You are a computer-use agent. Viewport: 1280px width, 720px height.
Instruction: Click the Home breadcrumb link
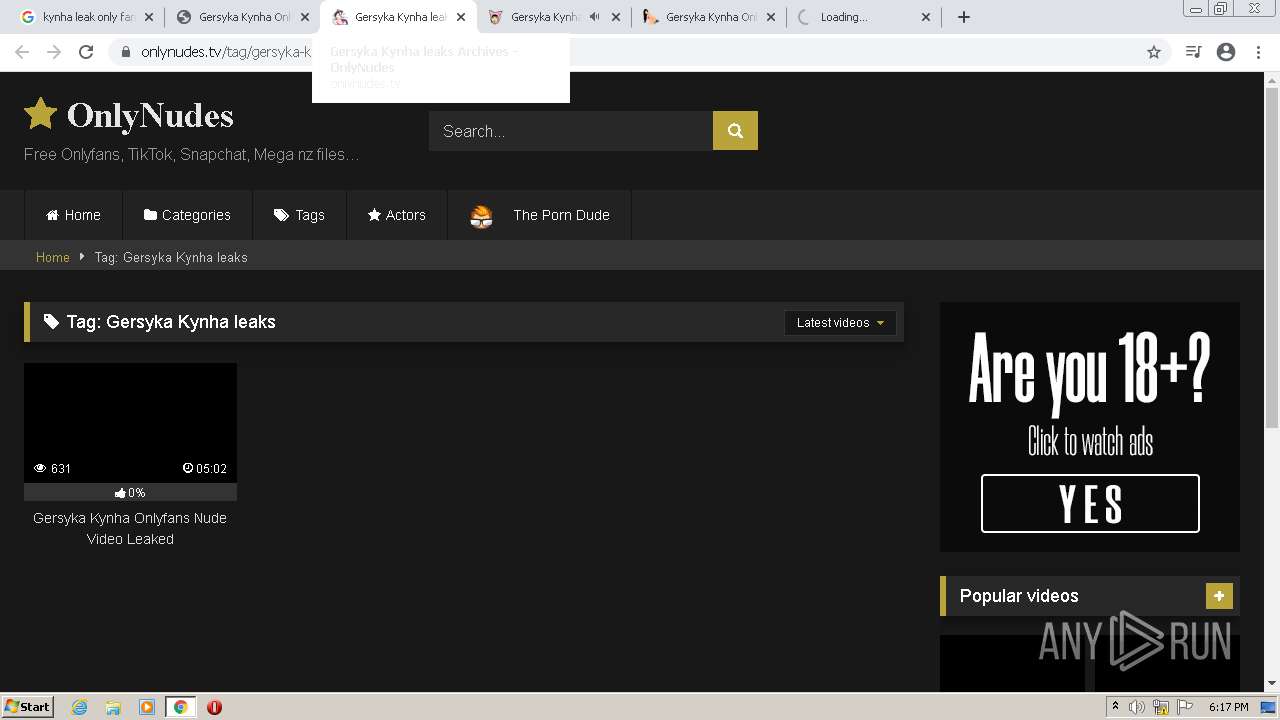pos(53,257)
